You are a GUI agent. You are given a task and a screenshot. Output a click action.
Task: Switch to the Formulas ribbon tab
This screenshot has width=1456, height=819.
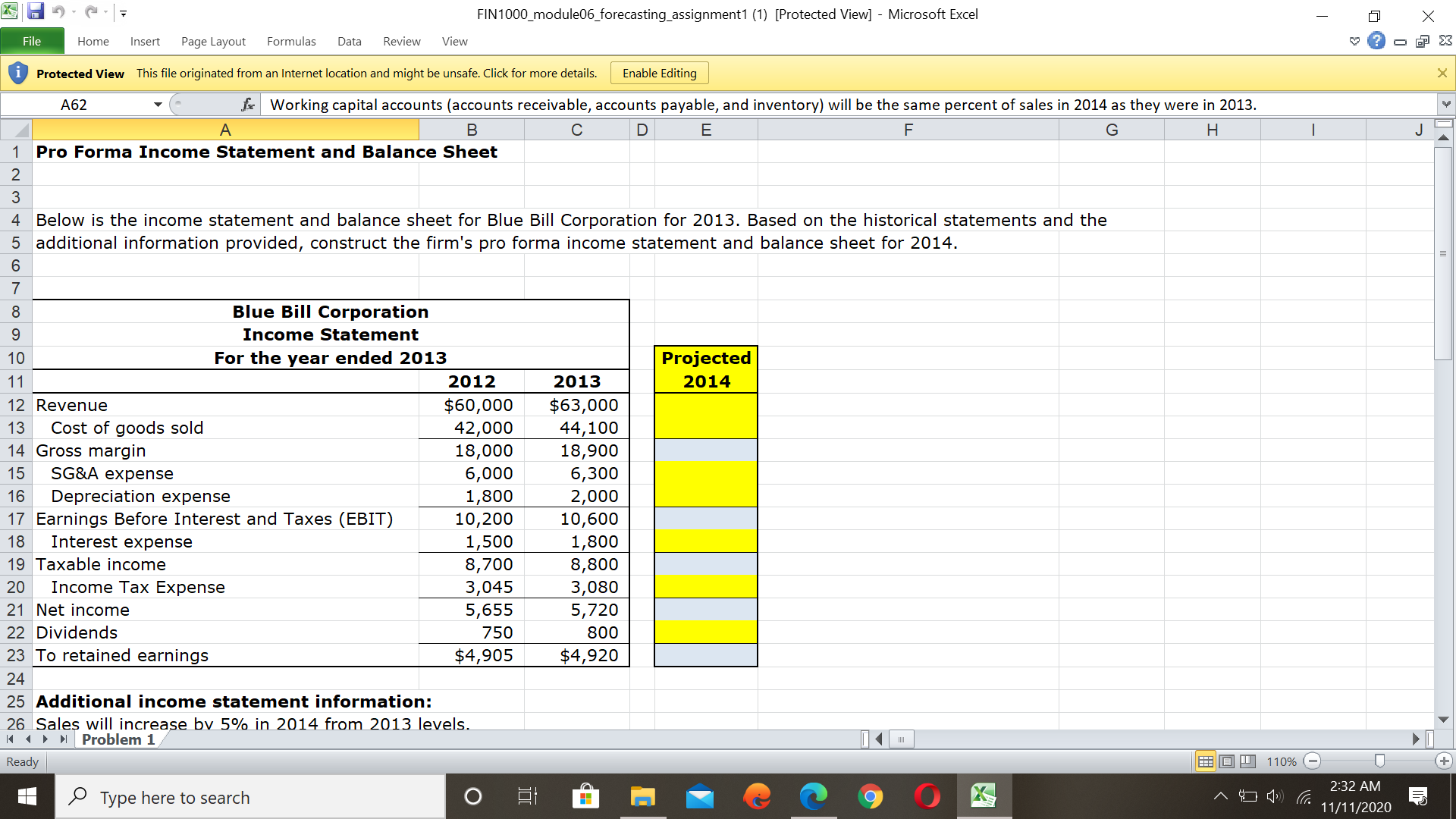(x=291, y=41)
